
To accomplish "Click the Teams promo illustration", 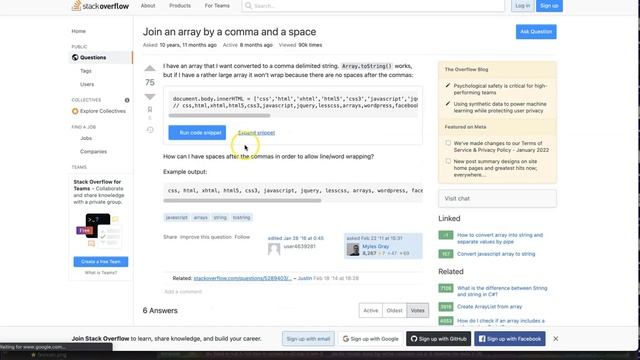I will [x=98, y=231].
